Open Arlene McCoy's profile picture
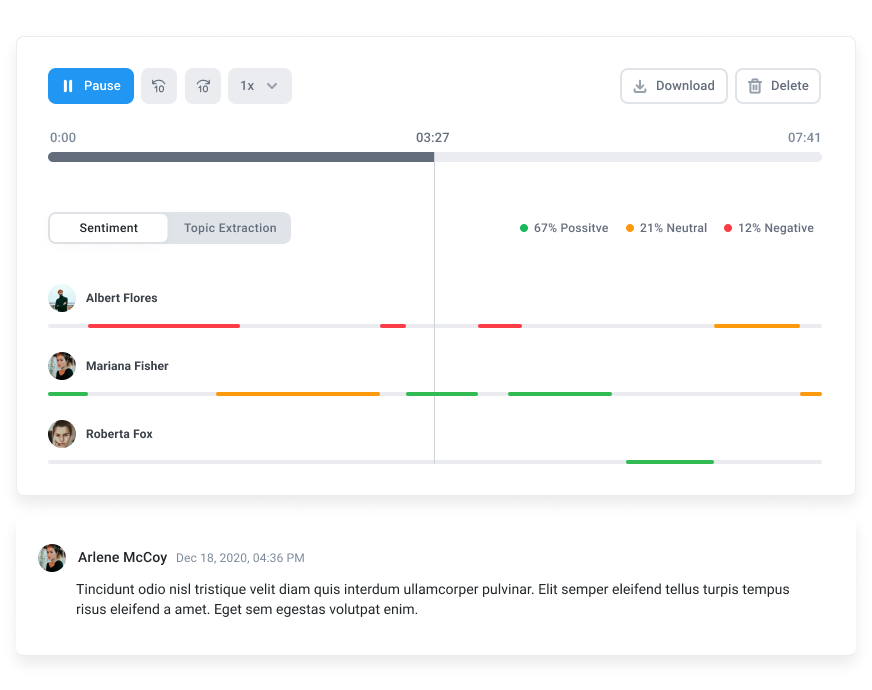The height and width of the screenshot is (690, 872). pos(52,558)
